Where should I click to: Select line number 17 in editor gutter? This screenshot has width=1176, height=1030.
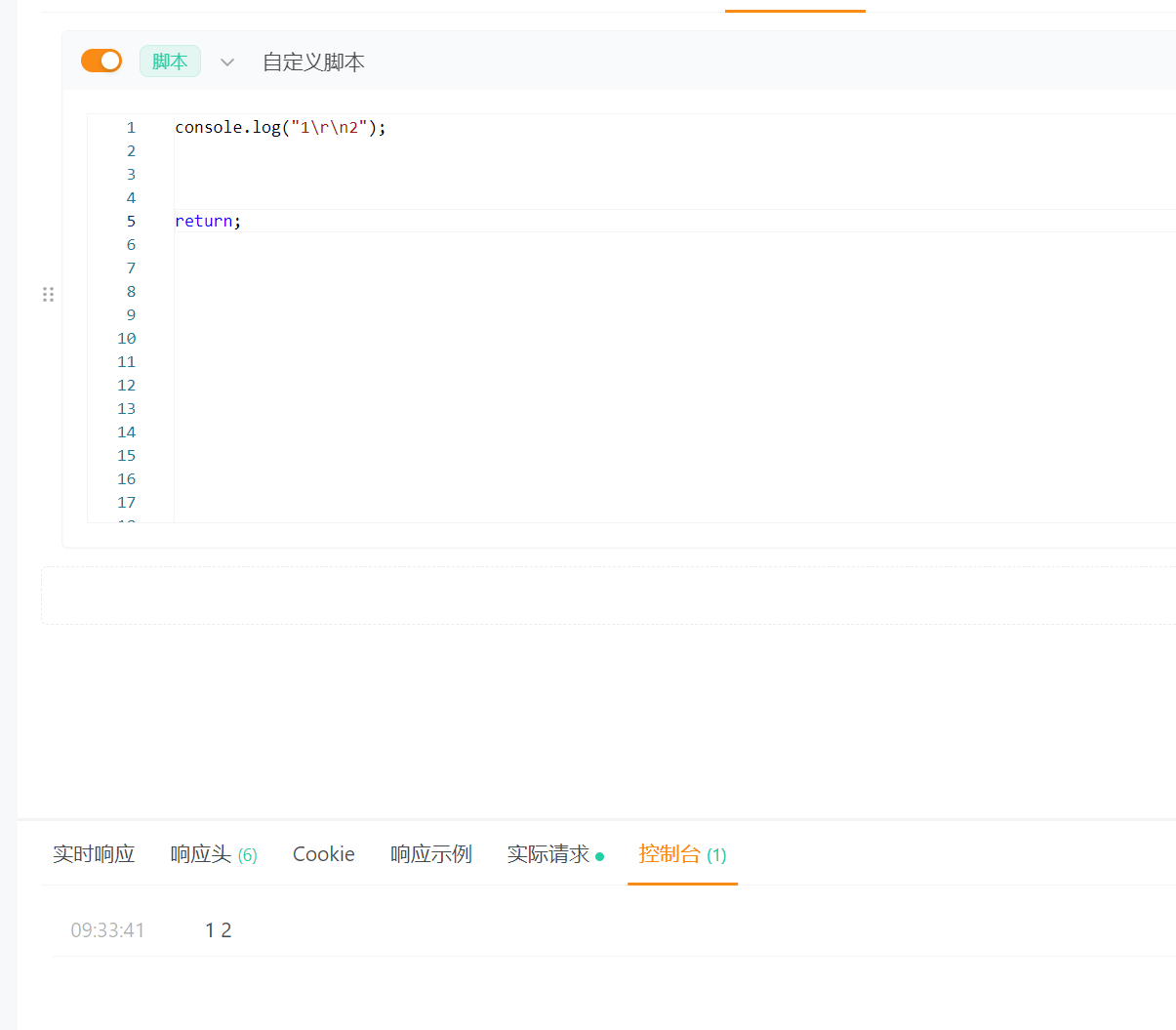[127, 503]
